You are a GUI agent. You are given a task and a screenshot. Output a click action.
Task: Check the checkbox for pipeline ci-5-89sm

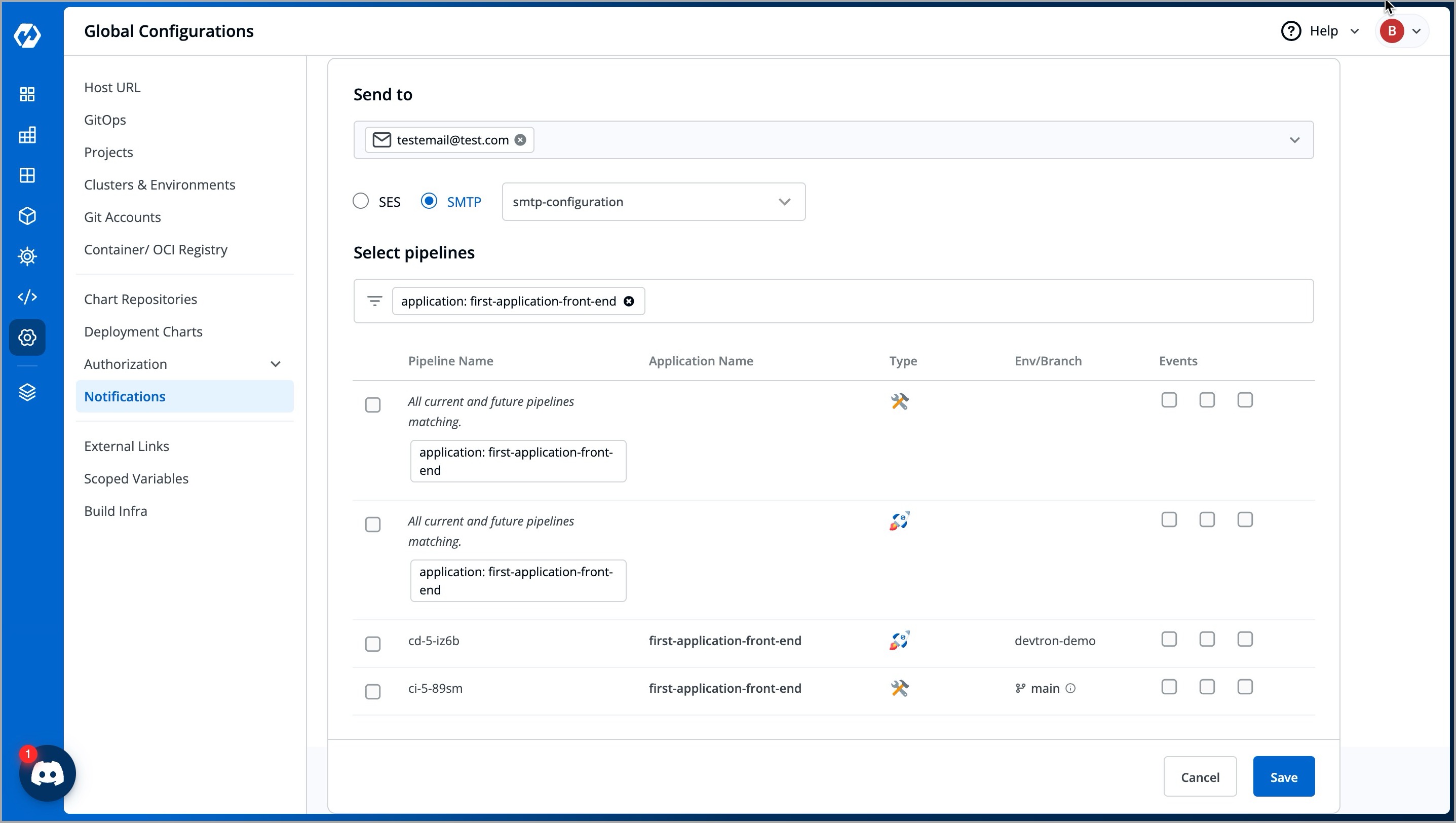[373, 692]
